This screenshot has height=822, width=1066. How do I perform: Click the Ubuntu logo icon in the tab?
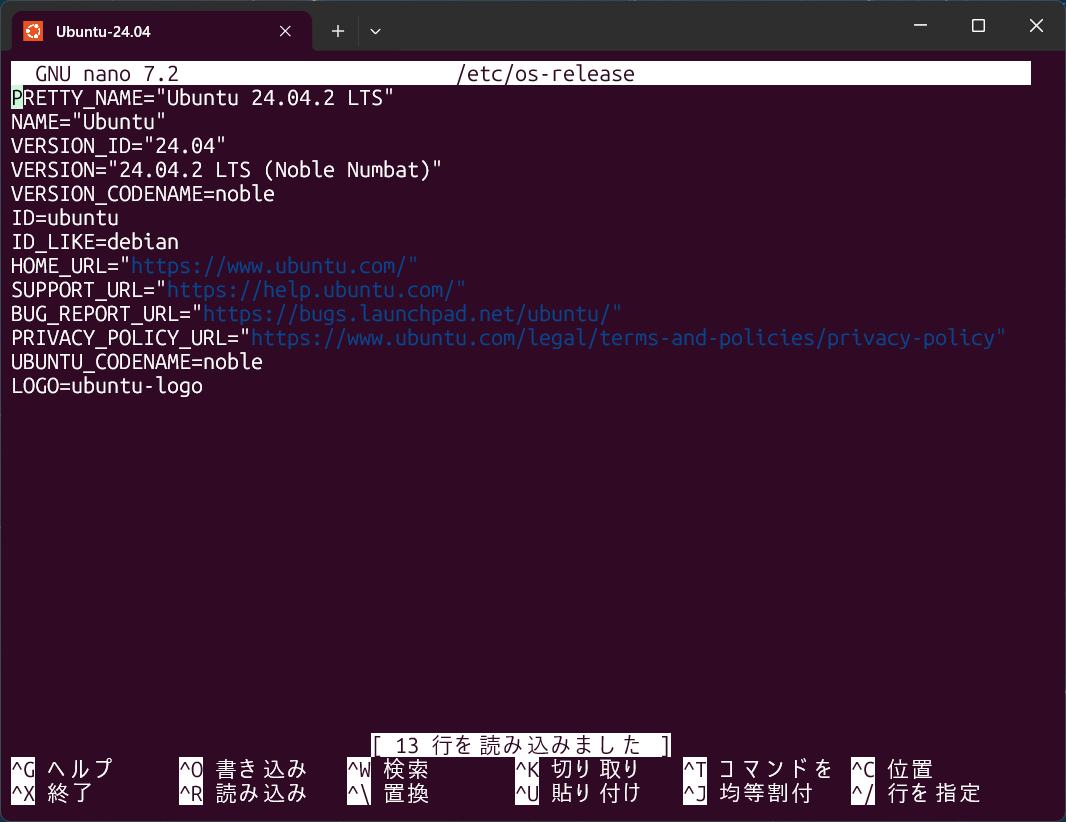pos(33,31)
